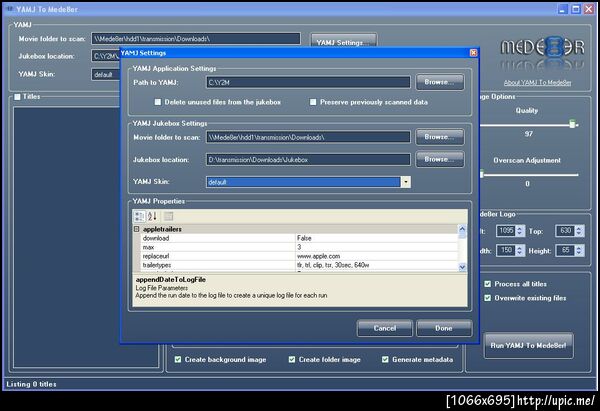Toggle Overwrite existing files checkbox

coord(488,298)
